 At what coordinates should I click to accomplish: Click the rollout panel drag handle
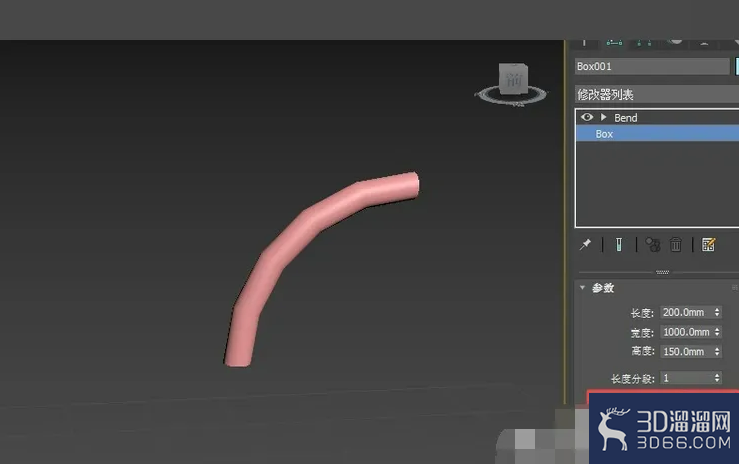[662, 272]
